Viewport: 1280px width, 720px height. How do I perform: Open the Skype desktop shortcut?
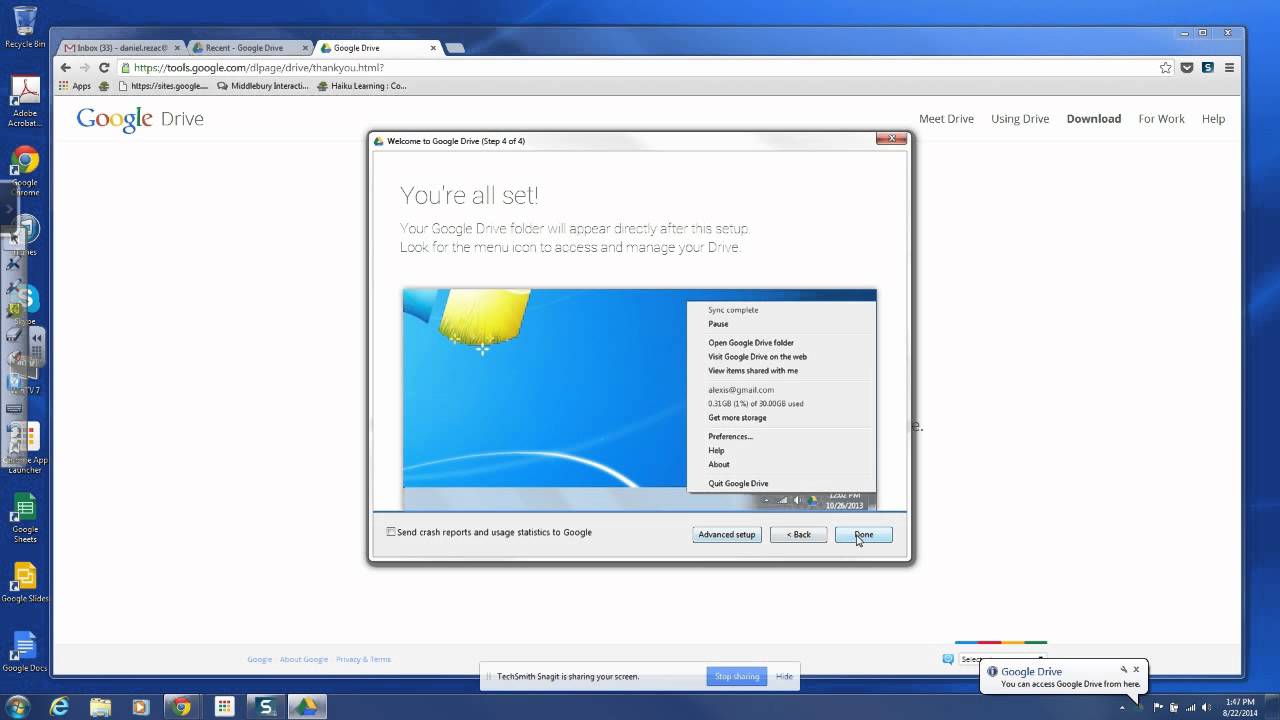[x=25, y=304]
